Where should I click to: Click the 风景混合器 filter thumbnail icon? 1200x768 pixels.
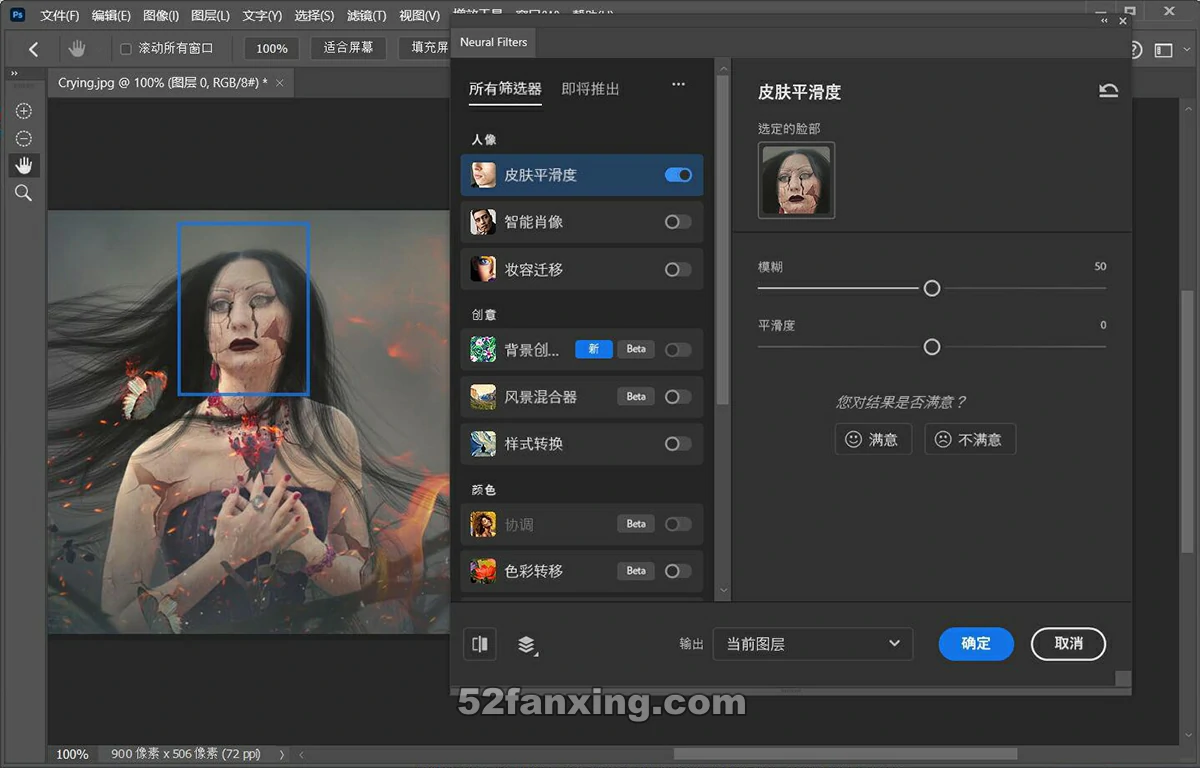[x=483, y=396]
